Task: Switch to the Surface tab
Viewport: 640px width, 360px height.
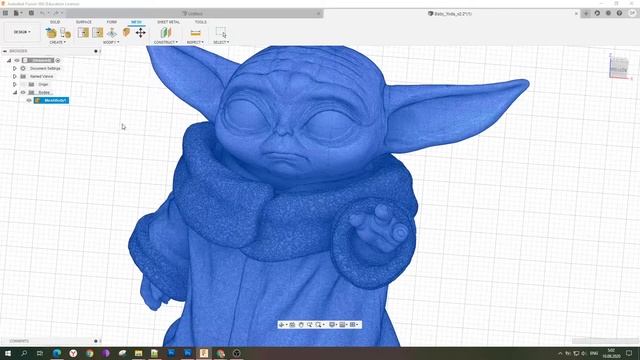Action: 84,22
